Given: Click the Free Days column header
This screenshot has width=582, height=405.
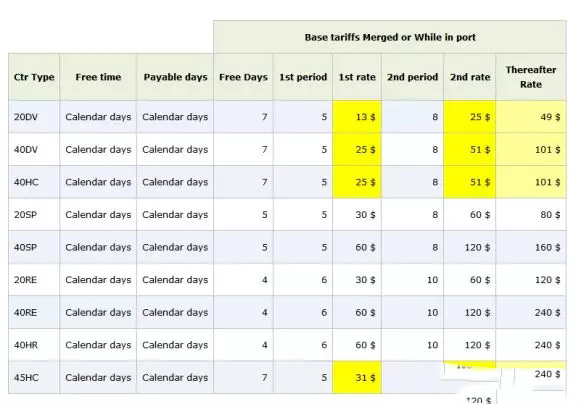Looking at the screenshot, I should pos(243,77).
